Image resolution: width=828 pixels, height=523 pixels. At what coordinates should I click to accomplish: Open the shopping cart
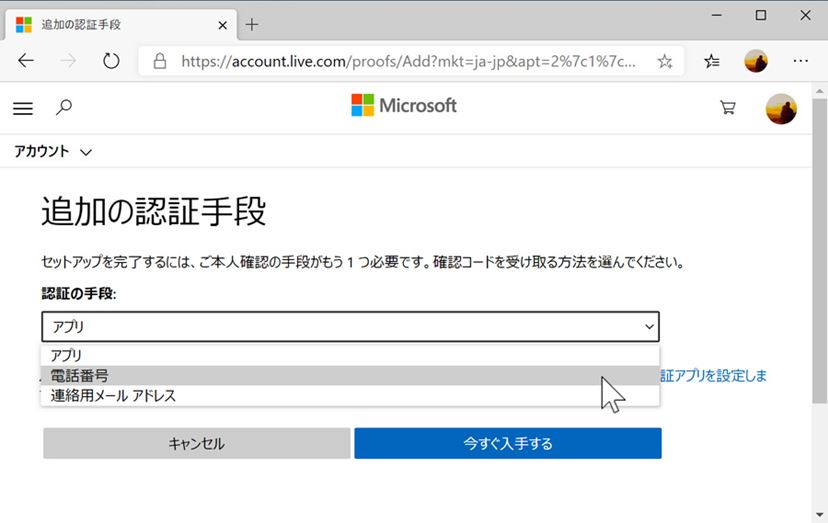728,108
